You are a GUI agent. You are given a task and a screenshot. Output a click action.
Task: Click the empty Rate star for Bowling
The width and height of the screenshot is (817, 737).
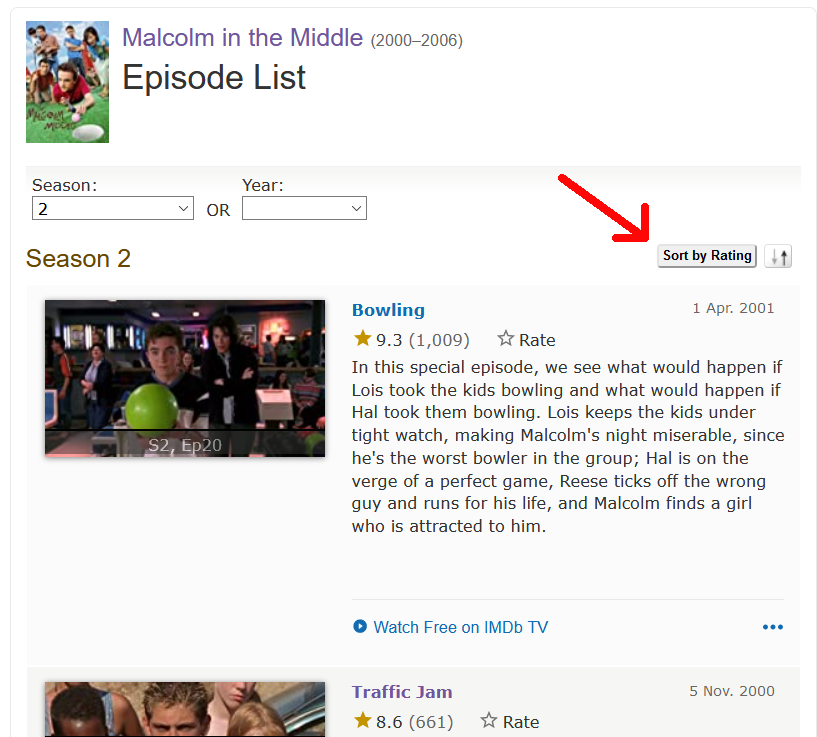pos(505,338)
